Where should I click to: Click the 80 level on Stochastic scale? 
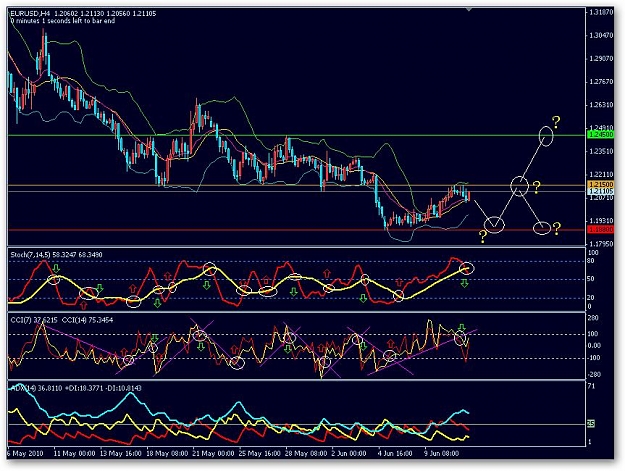point(591,261)
